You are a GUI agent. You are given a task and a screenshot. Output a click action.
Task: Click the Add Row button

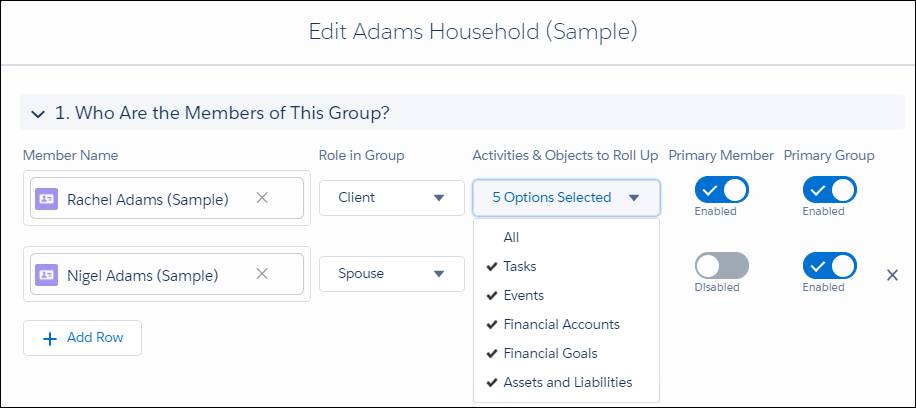tap(82, 338)
